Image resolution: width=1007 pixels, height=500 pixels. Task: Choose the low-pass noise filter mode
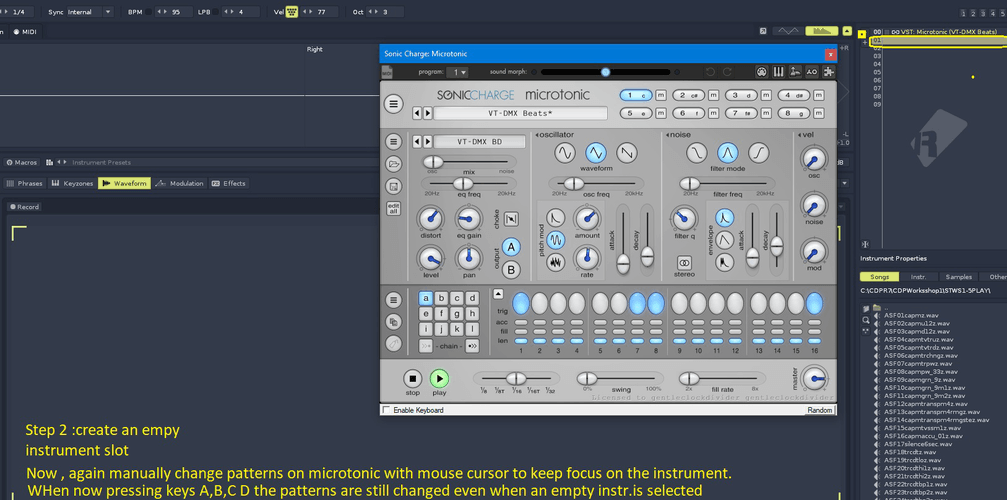click(697, 153)
